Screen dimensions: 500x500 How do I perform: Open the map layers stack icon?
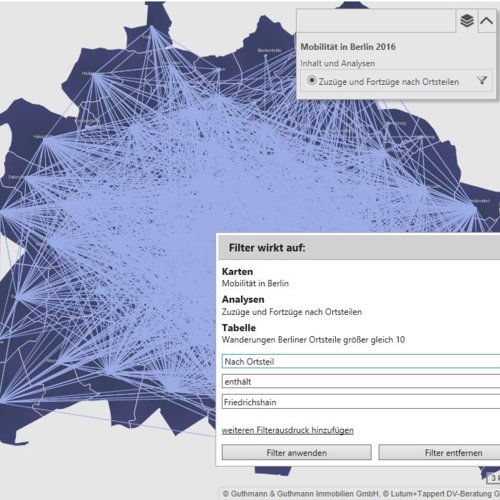pyautogui.click(x=467, y=21)
